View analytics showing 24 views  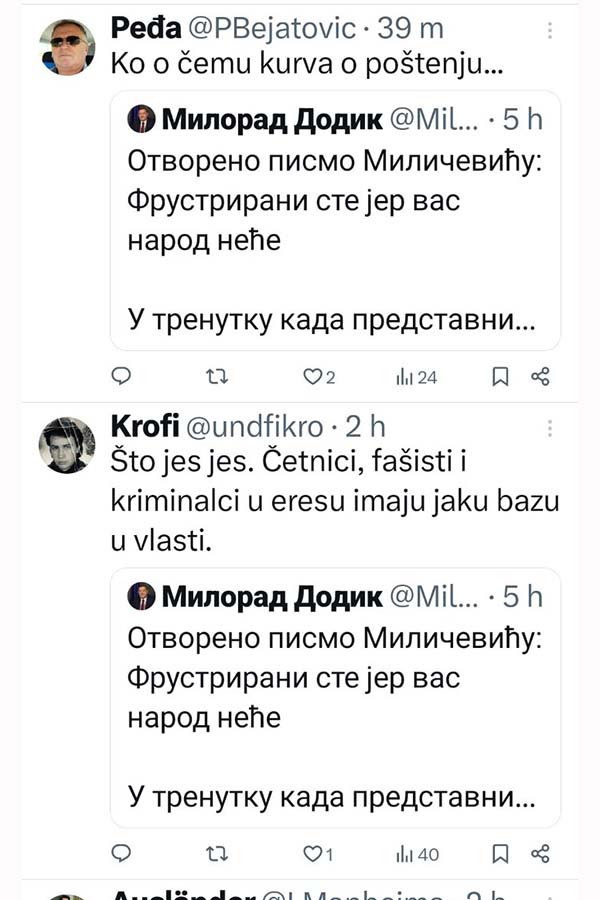point(417,376)
